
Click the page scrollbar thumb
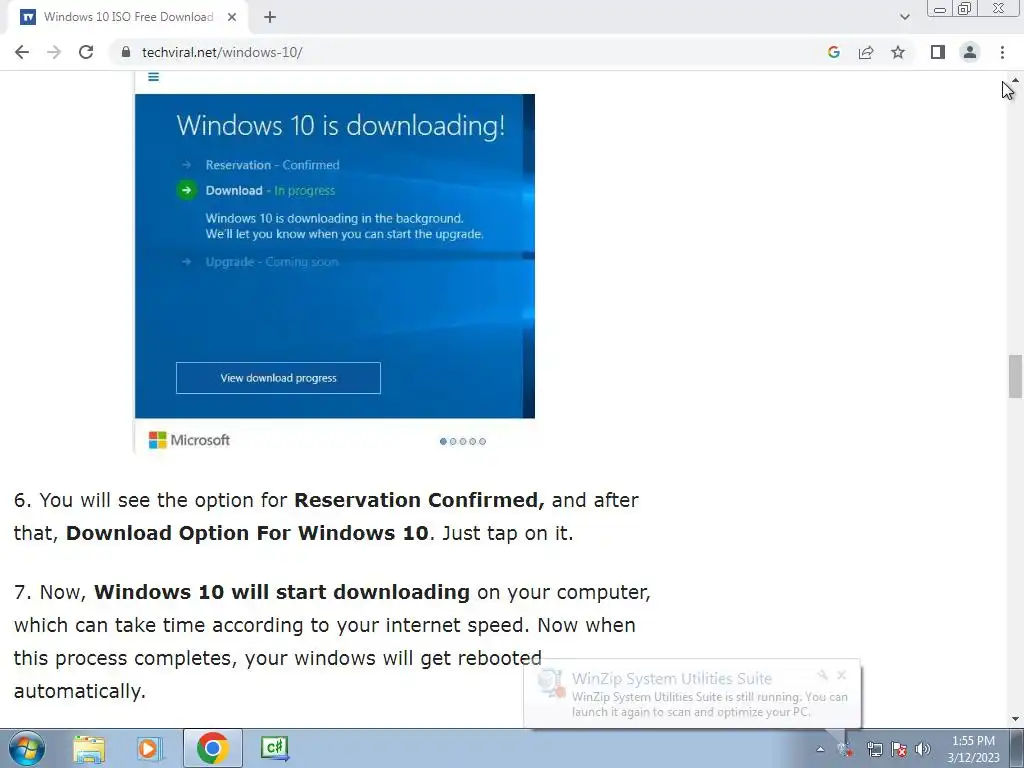[1015, 376]
